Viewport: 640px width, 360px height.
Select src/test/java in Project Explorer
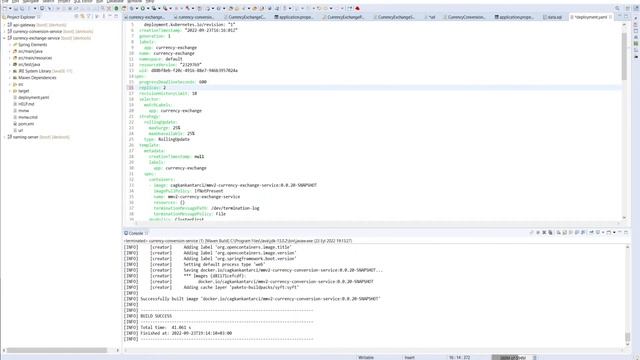click(x=29, y=64)
